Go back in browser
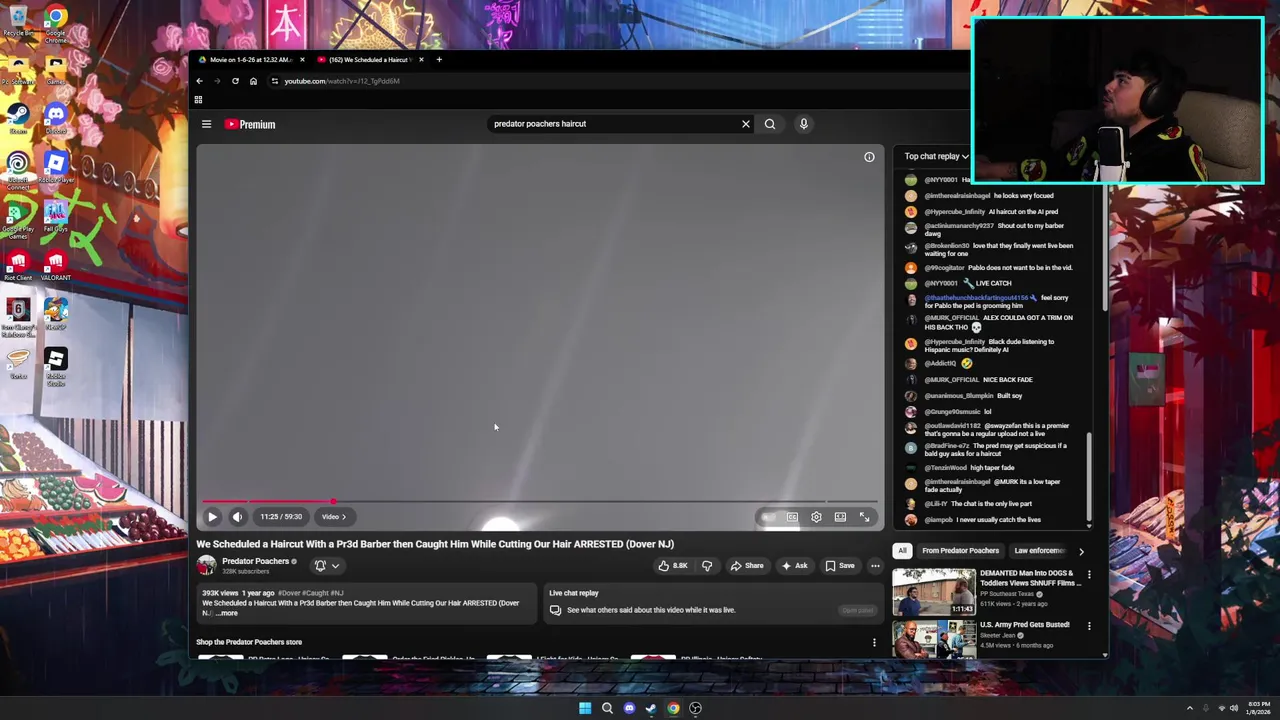Screen dimensions: 1280x720 199,81
